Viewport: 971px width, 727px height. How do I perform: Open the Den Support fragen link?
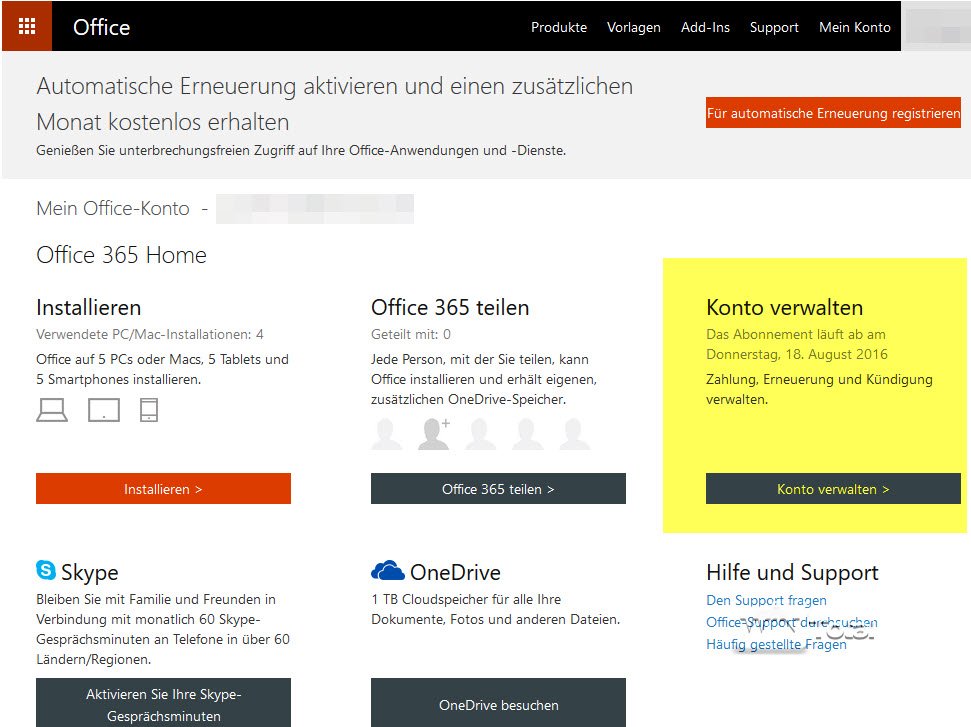[766, 600]
